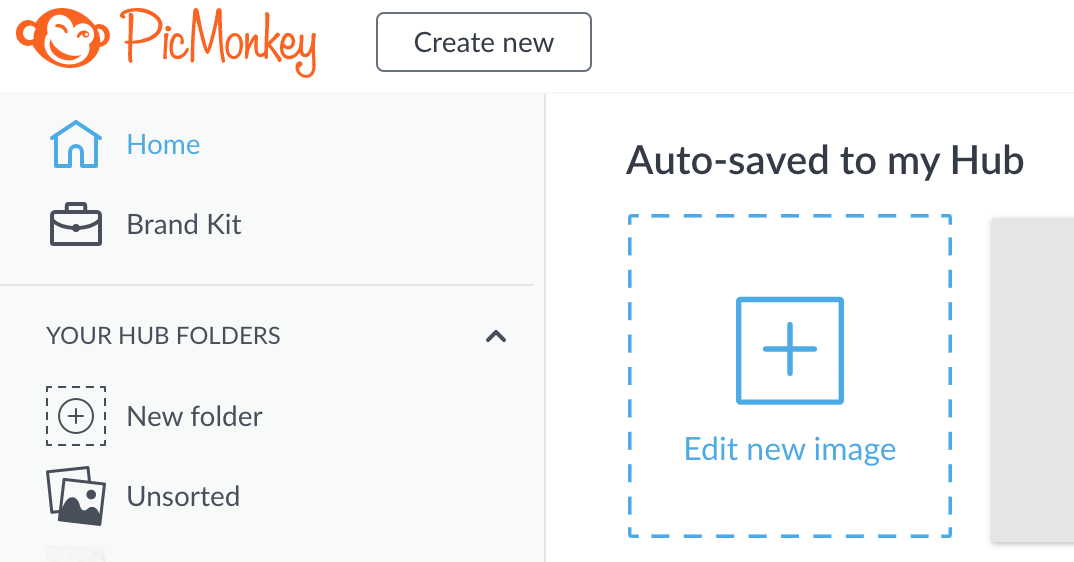Click the YOUR HUB FOLDERS header text

(x=163, y=336)
